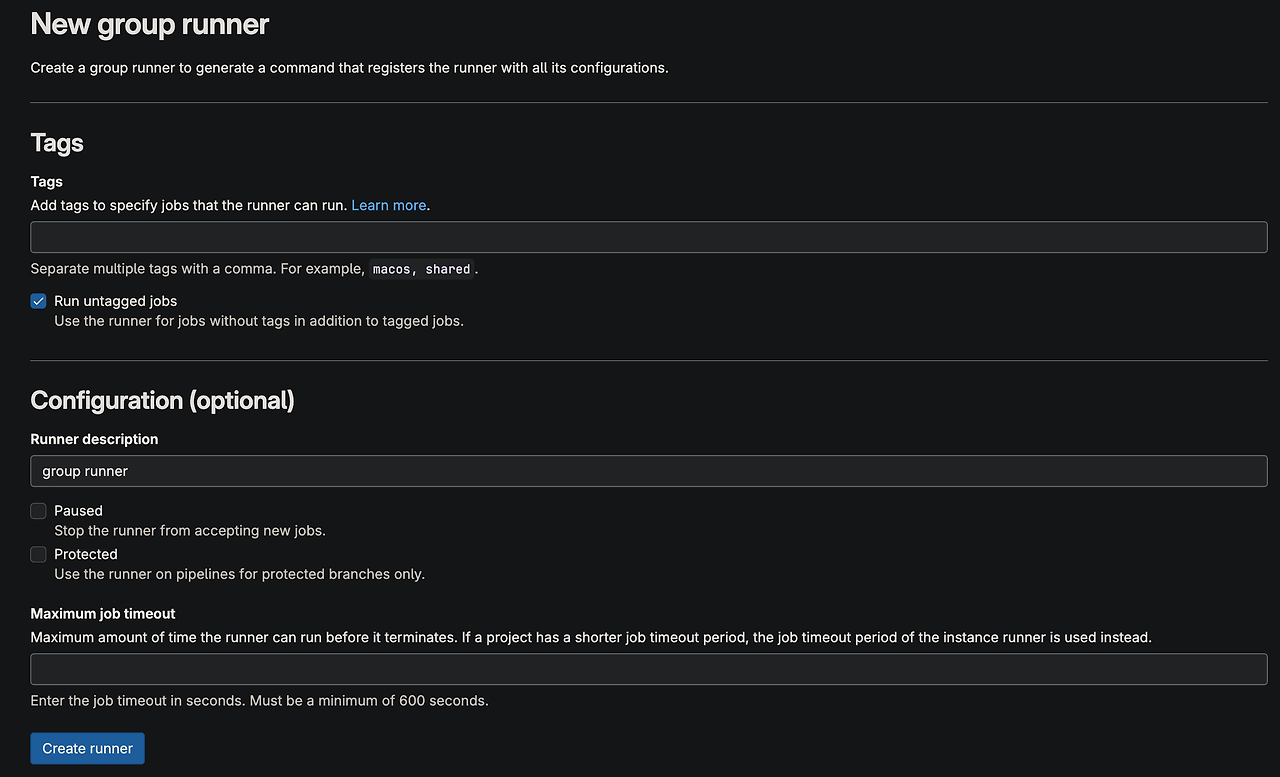Click the Runner description label
The image size is (1280, 777).
[x=94, y=439]
